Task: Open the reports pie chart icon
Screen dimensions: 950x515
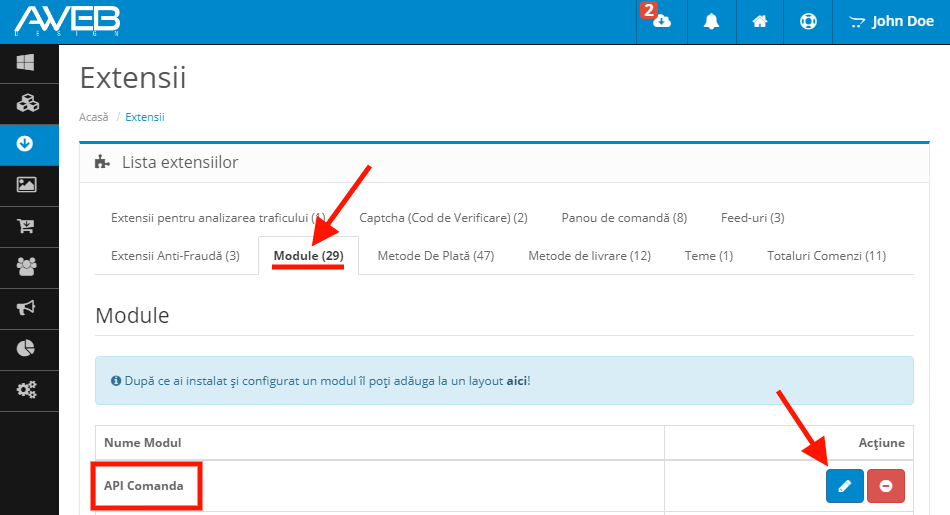Action: (x=26, y=348)
